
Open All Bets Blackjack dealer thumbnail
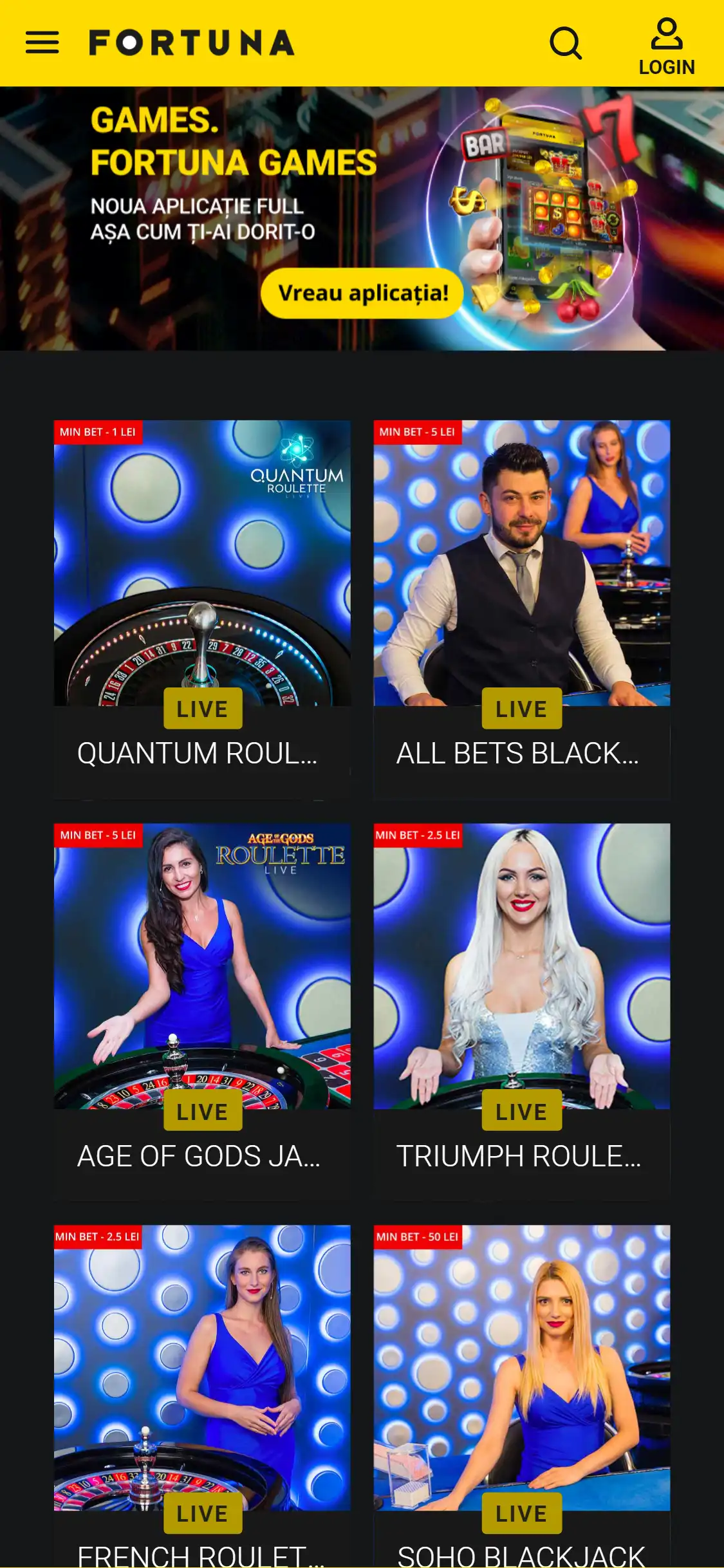pyautogui.click(x=521, y=563)
